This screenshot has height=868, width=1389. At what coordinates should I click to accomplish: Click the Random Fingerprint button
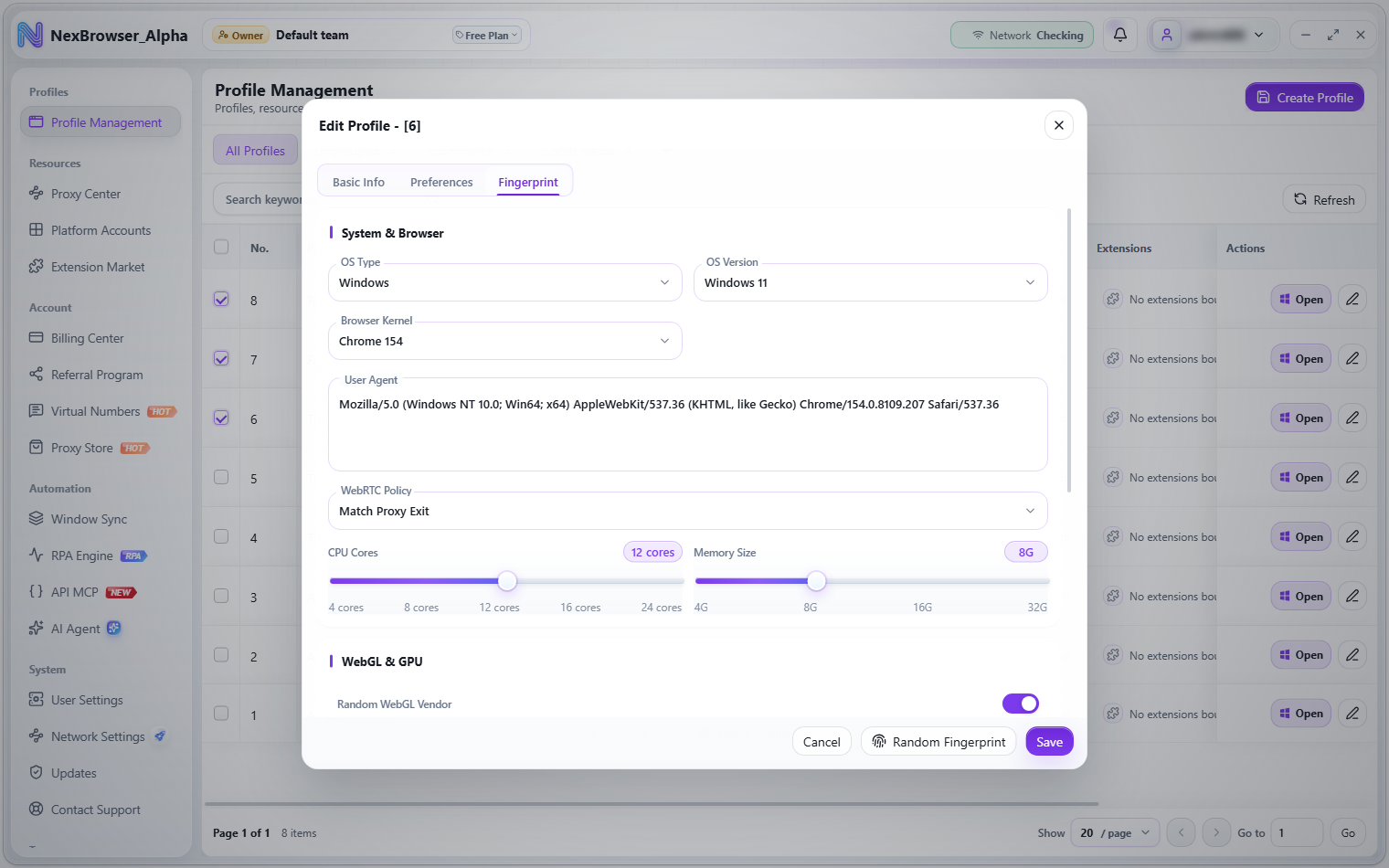coord(939,742)
